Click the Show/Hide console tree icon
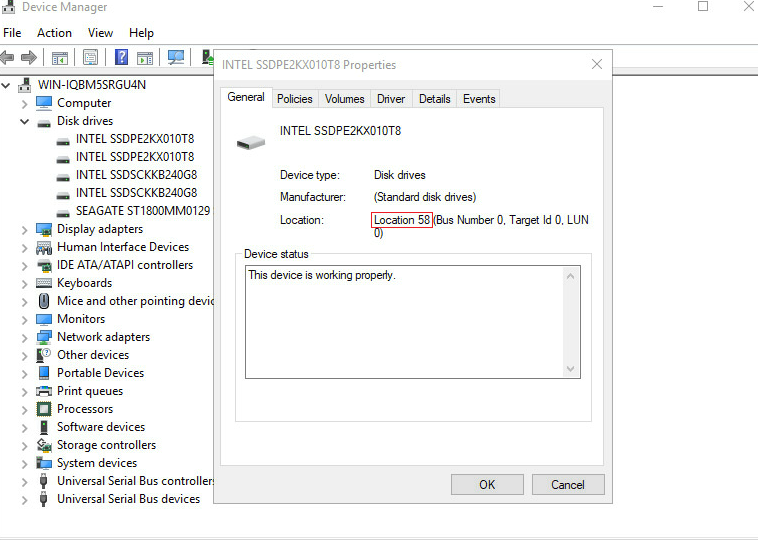Screen dimensions: 758x540 coord(60,58)
